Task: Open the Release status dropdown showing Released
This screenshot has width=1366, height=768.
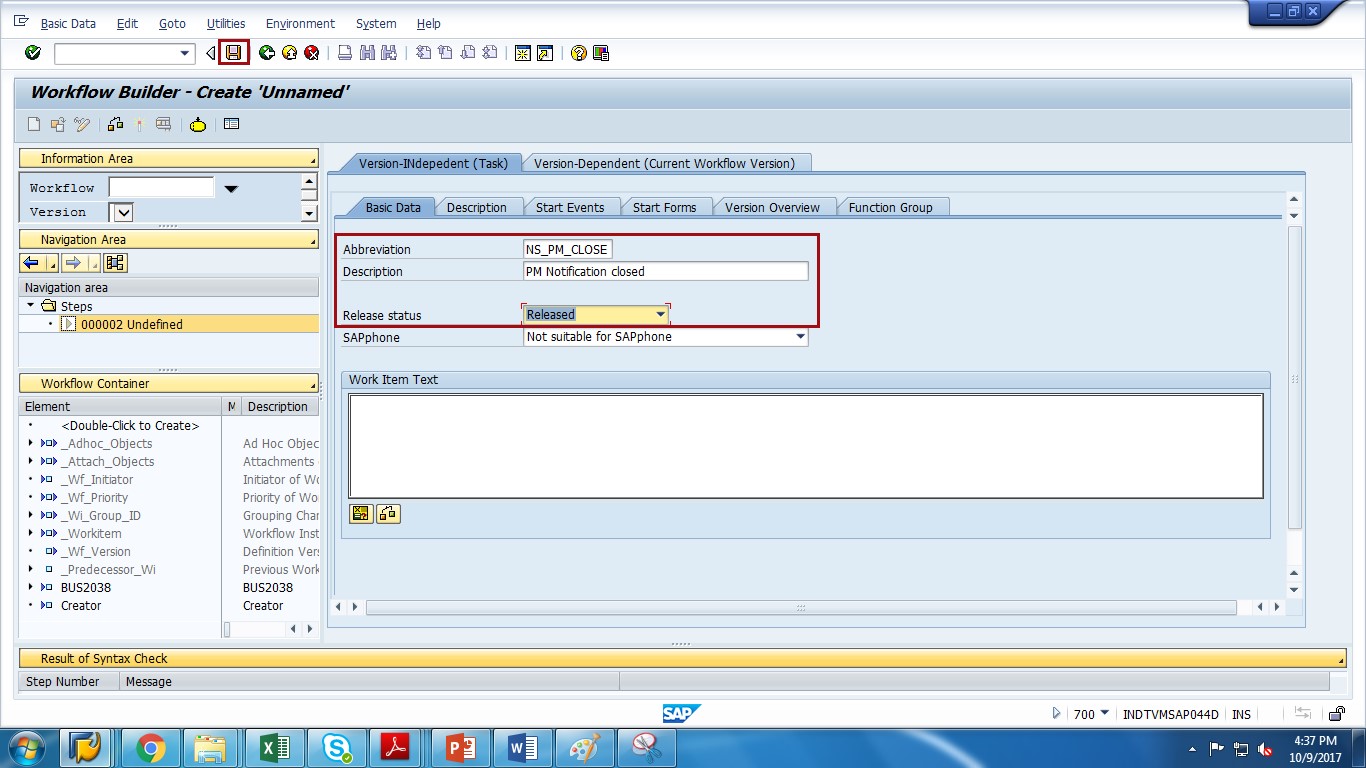Action: coord(660,314)
